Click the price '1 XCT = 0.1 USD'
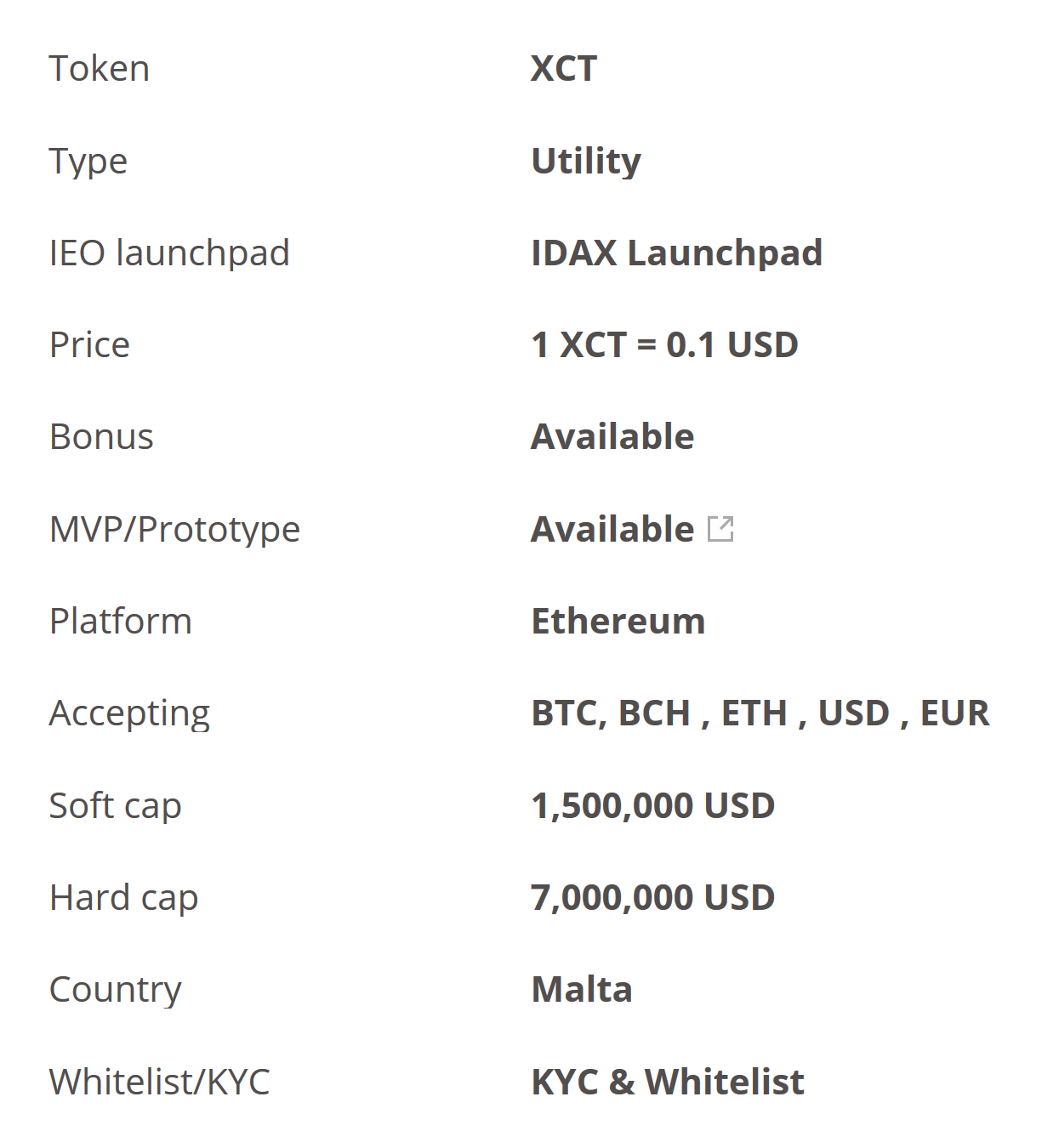 click(x=664, y=344)
